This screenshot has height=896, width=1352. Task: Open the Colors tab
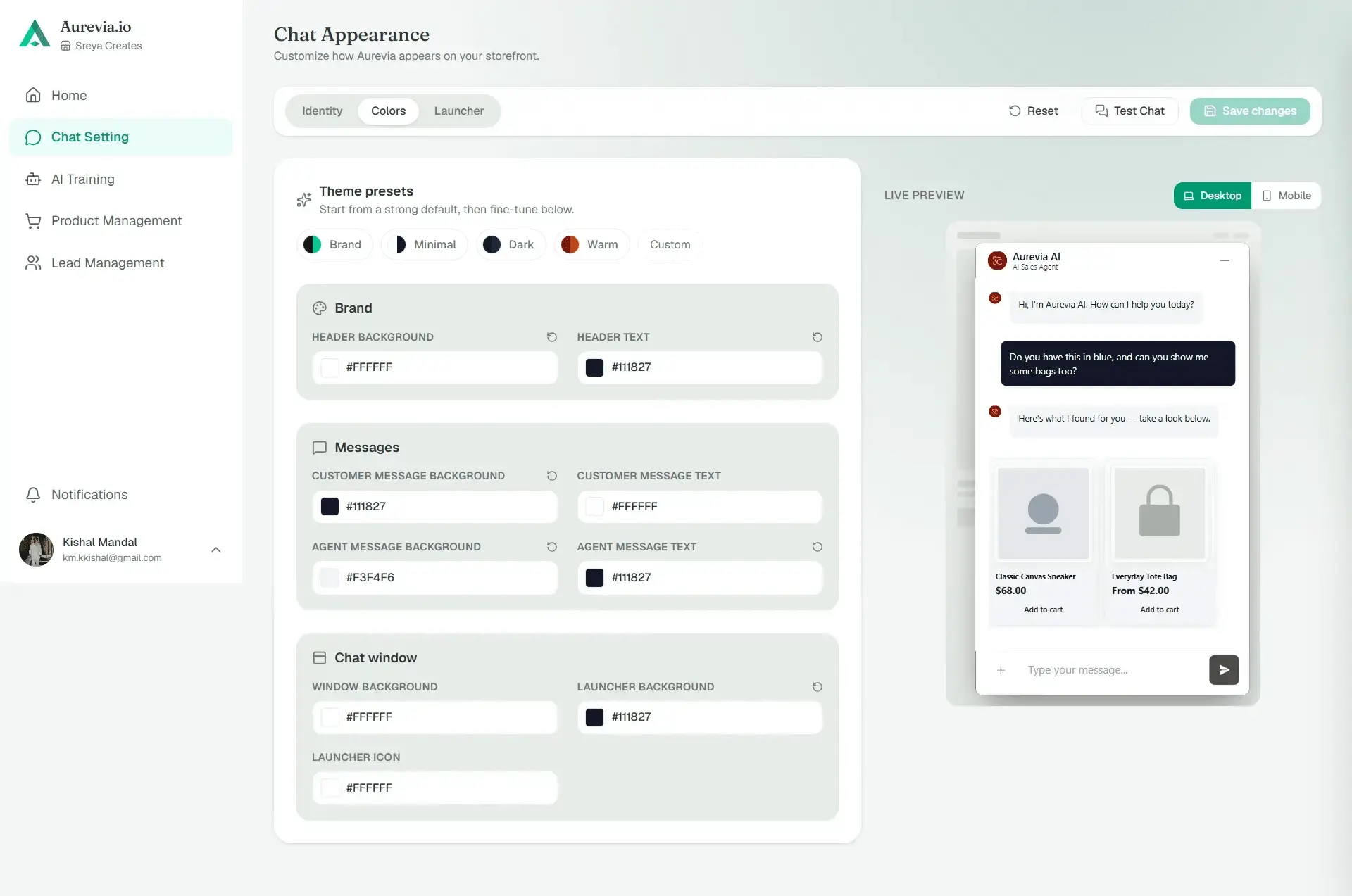pyautogui.click(x=389, y=111)
